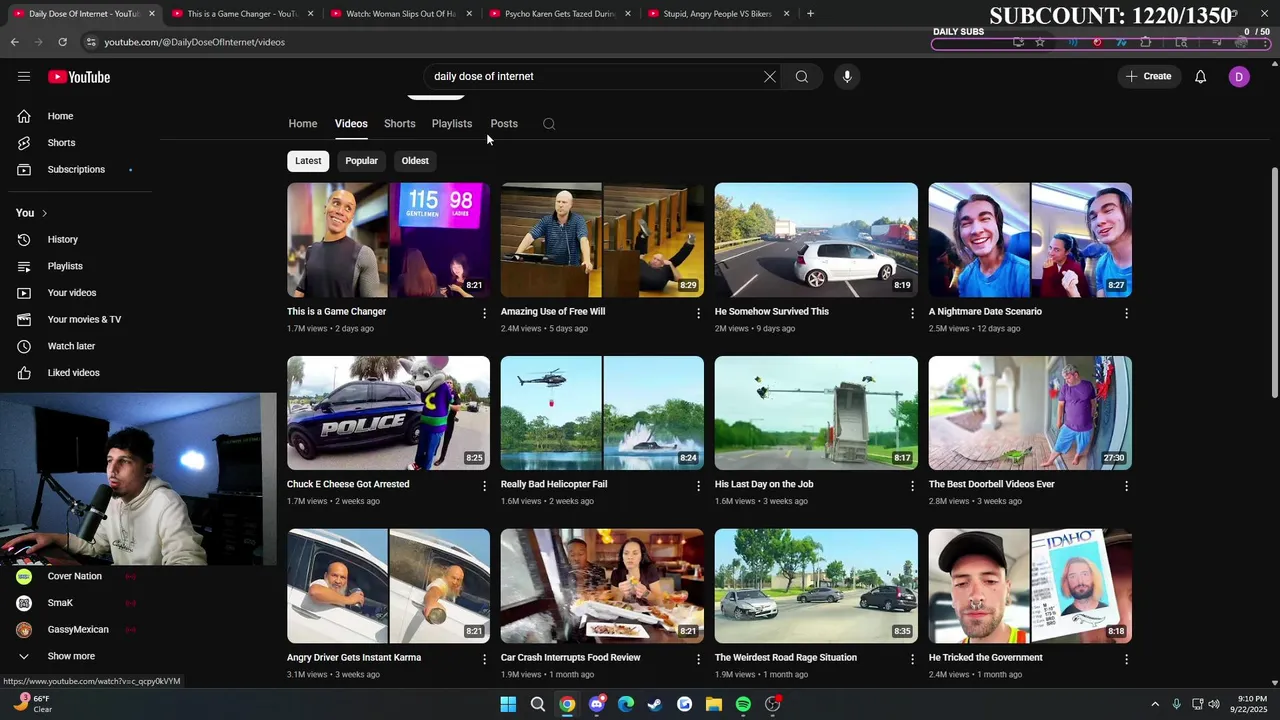
Task: Open options for Amazing Use of Free Will
Action: coord(699,313)
